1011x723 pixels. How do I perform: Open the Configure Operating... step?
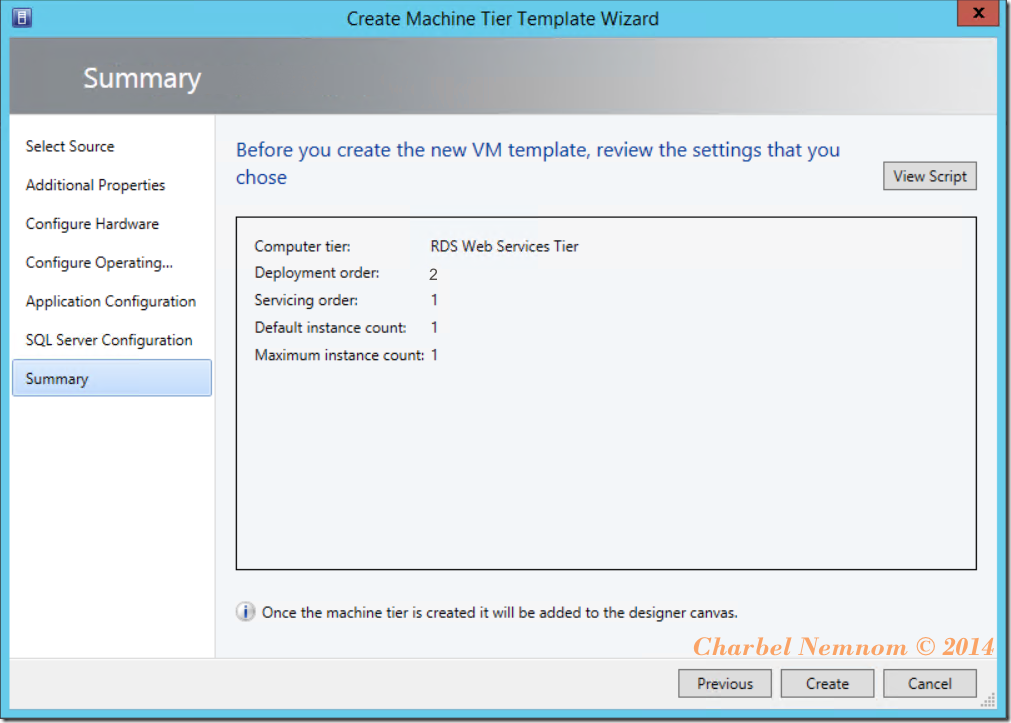(99, 262)
